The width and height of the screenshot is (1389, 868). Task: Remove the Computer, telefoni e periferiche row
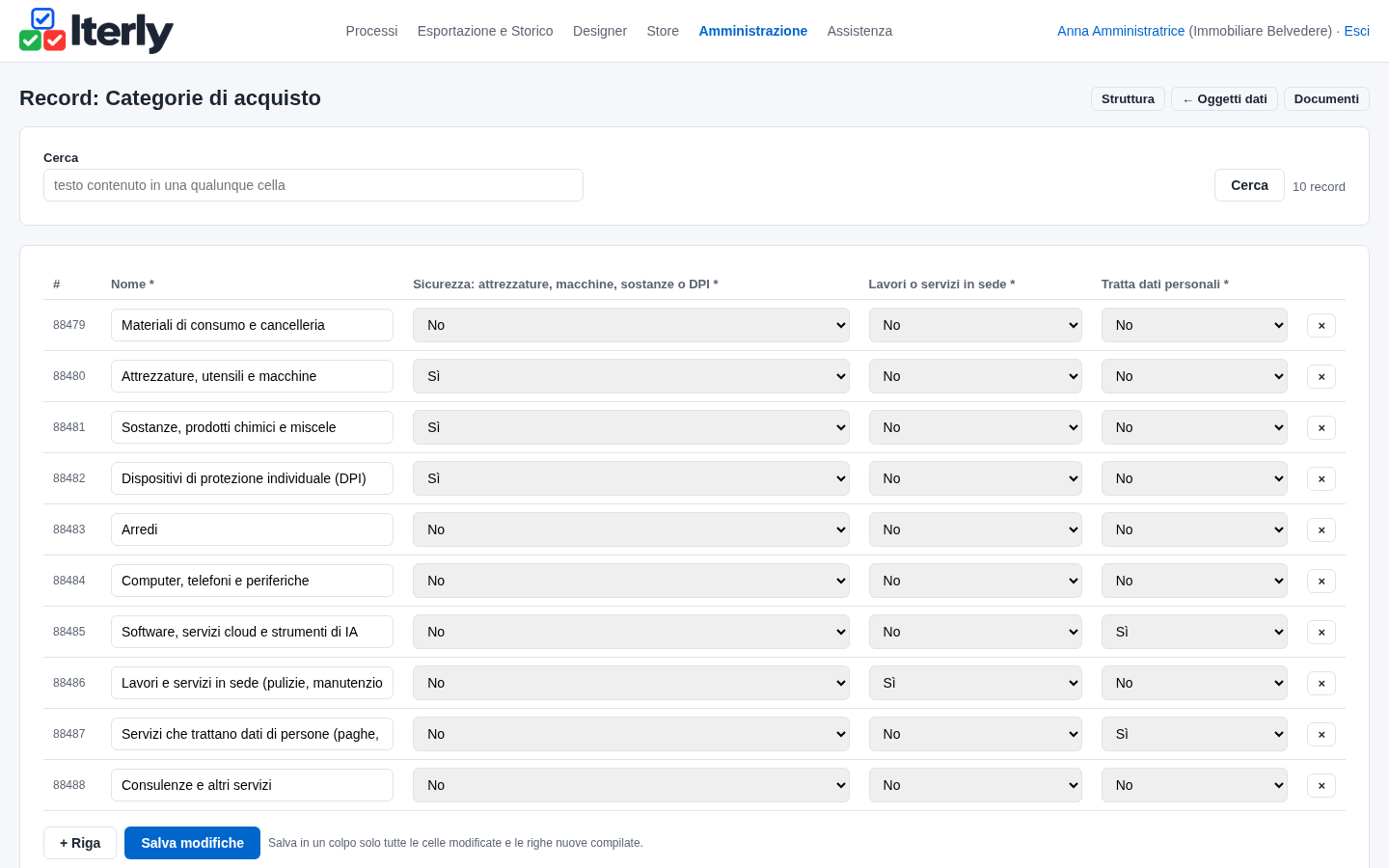(1321, 581)
